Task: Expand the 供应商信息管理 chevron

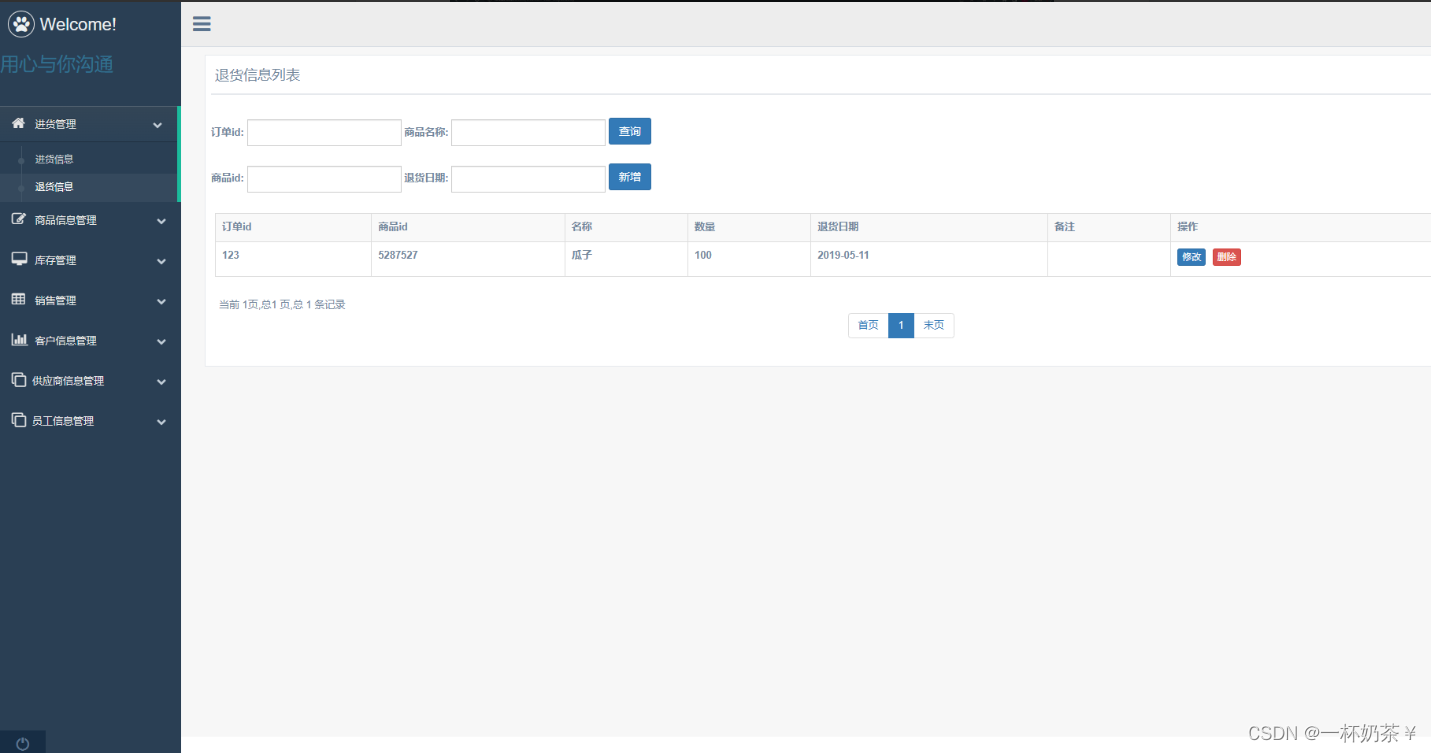Action: point(161,382)
